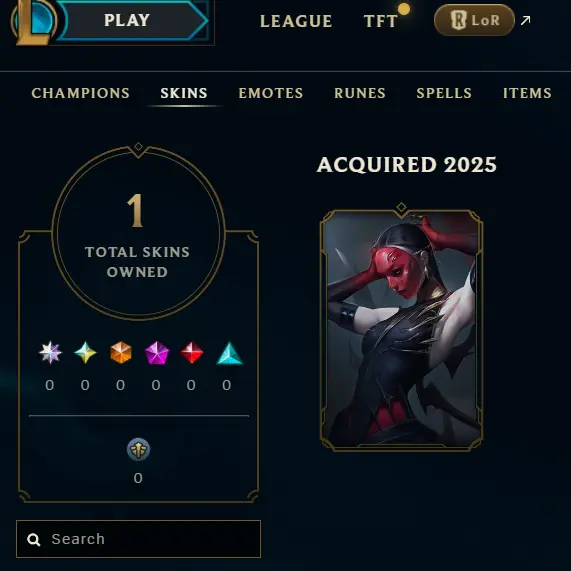Select the orange Legendary skin tier gem
The height and width of the screenshot is (571, 571).
point(121,353)
